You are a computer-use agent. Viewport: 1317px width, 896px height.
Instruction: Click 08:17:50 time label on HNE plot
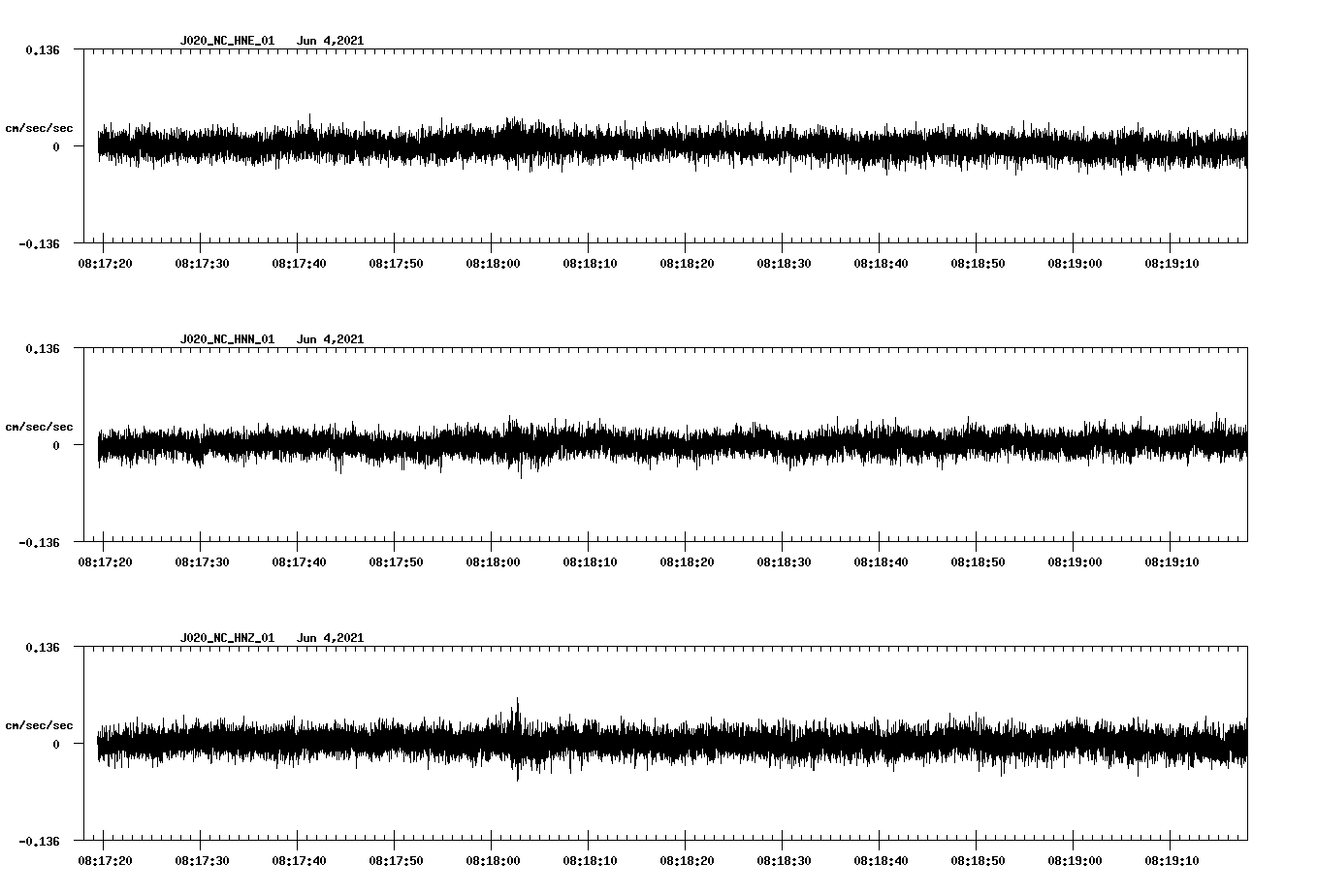(396, 263)
